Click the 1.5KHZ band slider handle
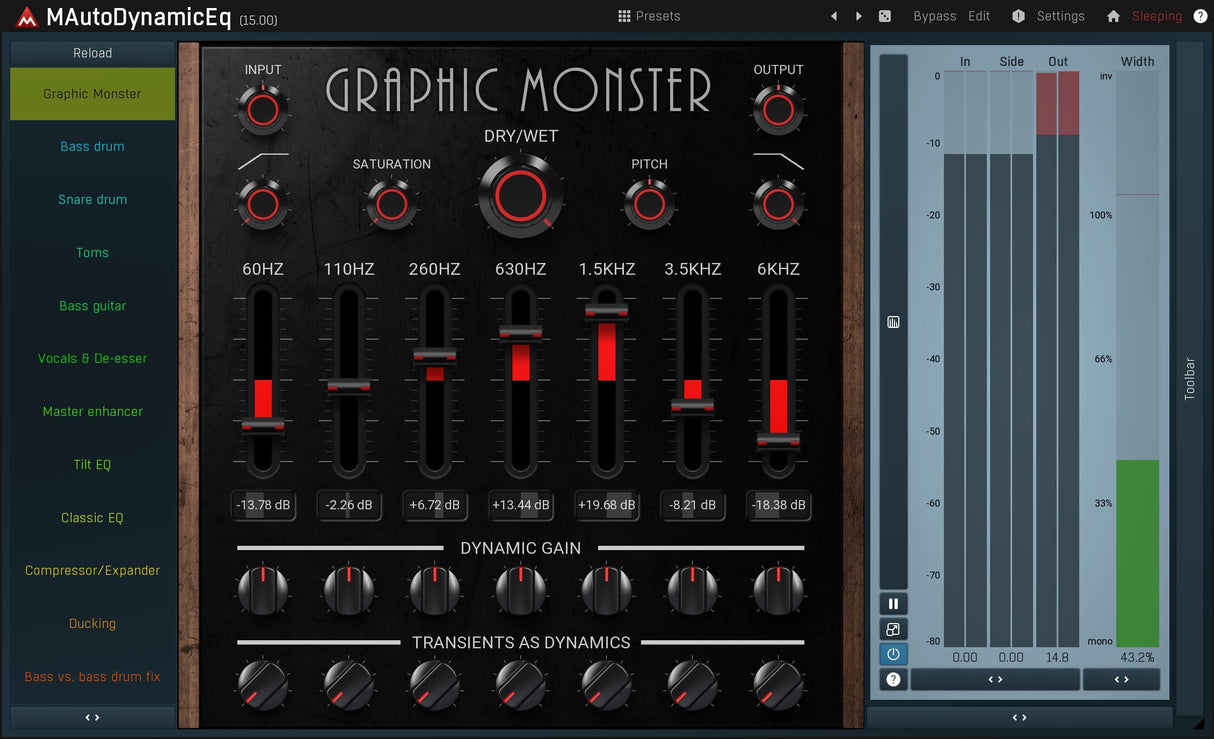The width and height of the screenshot is (1214, 739). [x=607, y=312]
